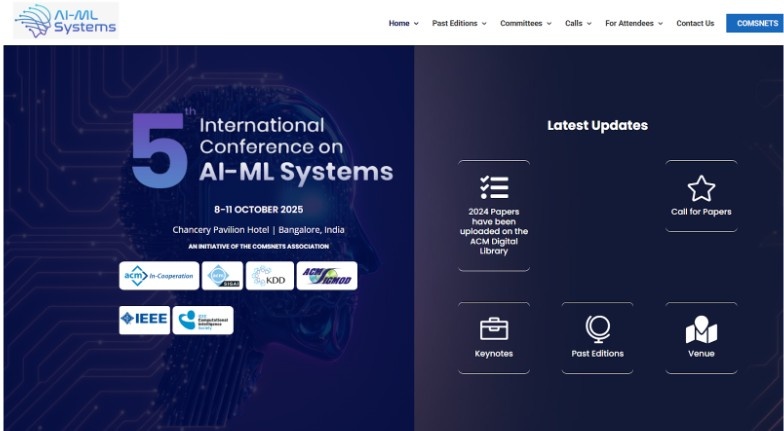784x431 pixels.
Task: Expand the Past Editions nav chevron
Action: click(x=484, y=24)
